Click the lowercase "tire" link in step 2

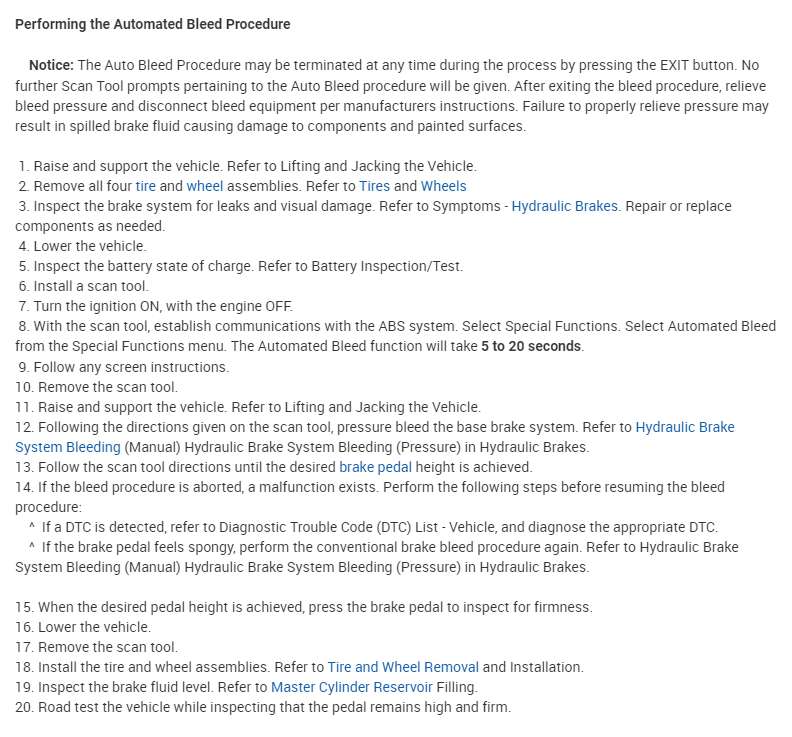[146, 186]
